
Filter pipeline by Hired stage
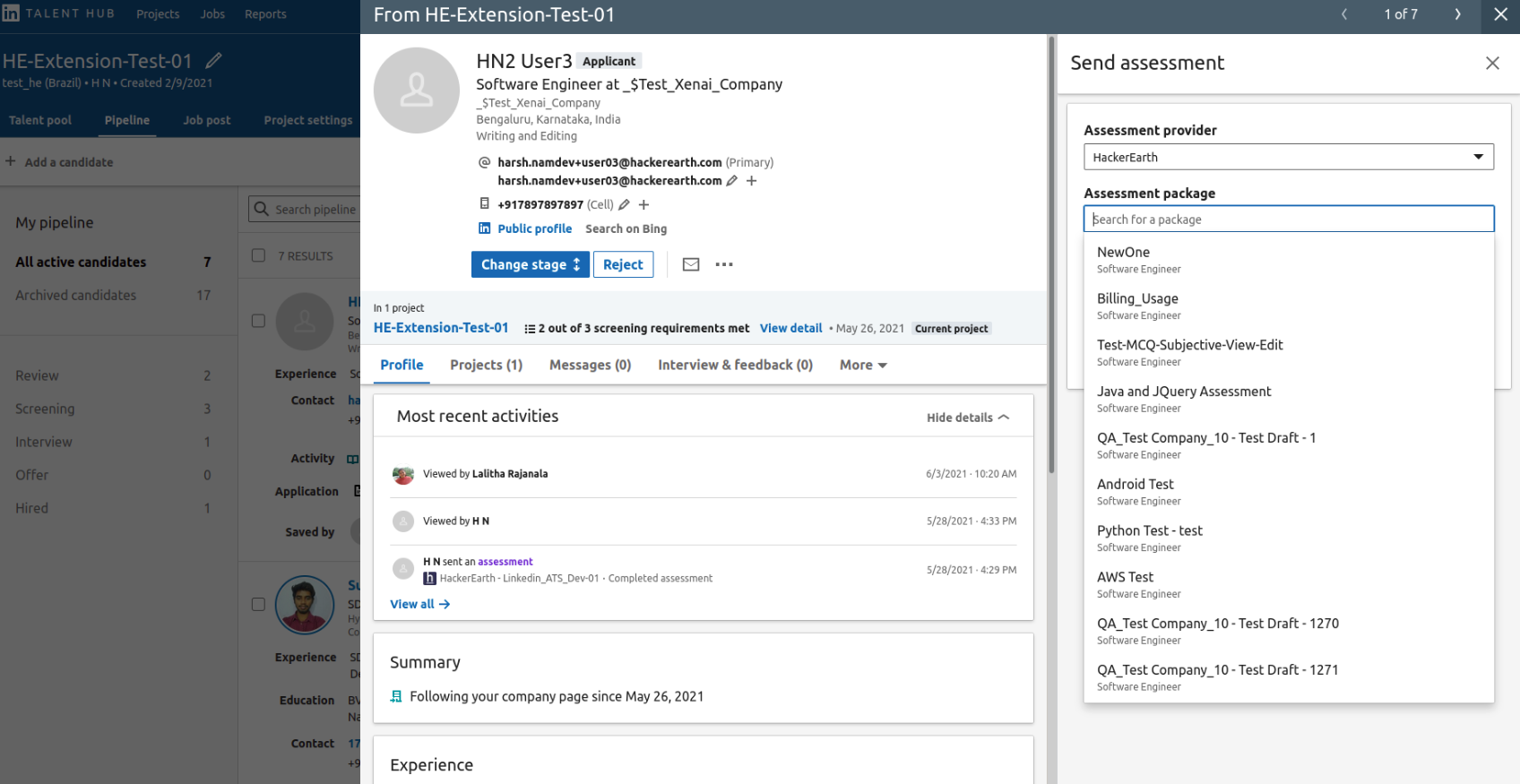(113, 509)
